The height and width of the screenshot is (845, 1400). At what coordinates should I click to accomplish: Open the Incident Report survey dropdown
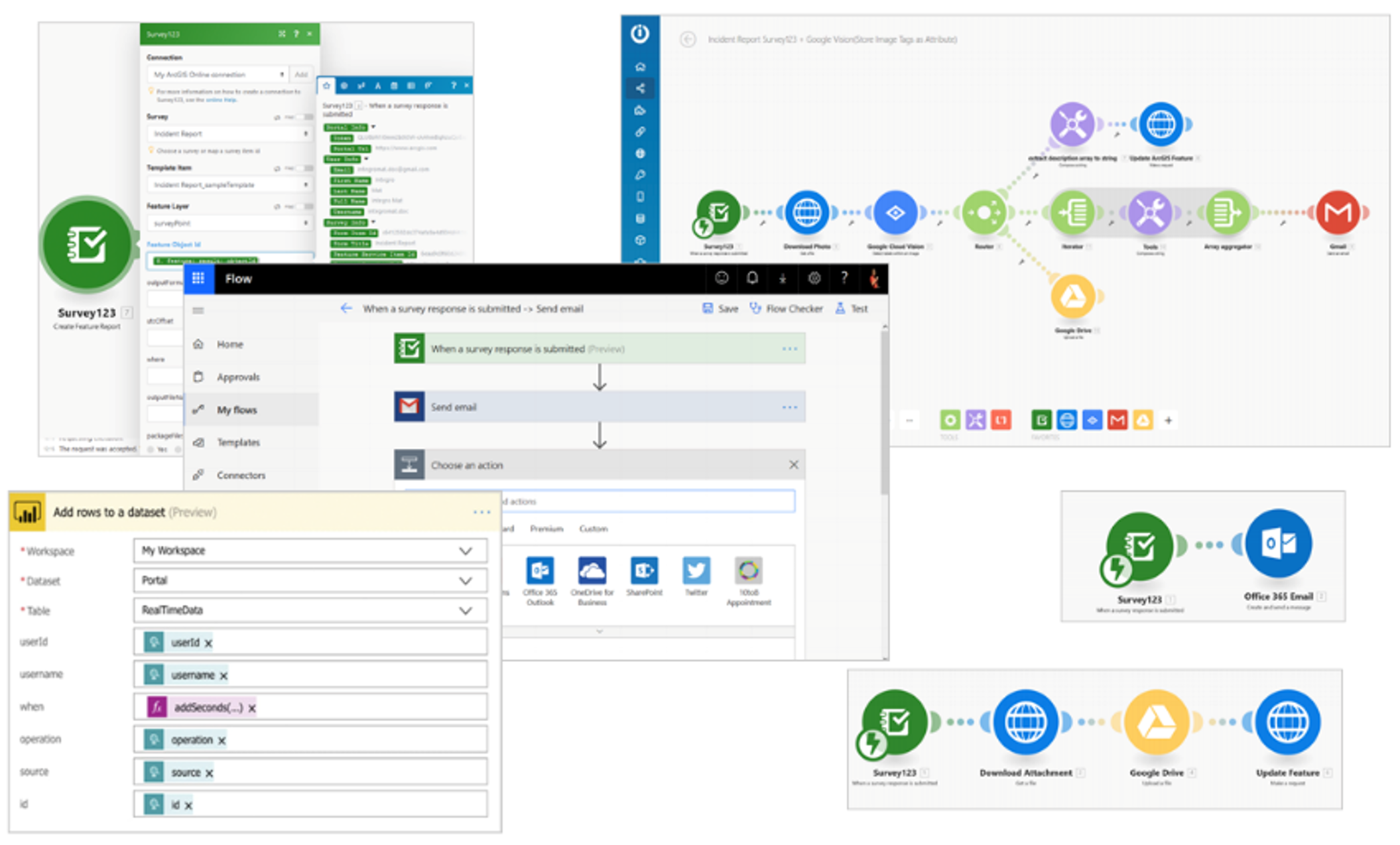point(229,133)
